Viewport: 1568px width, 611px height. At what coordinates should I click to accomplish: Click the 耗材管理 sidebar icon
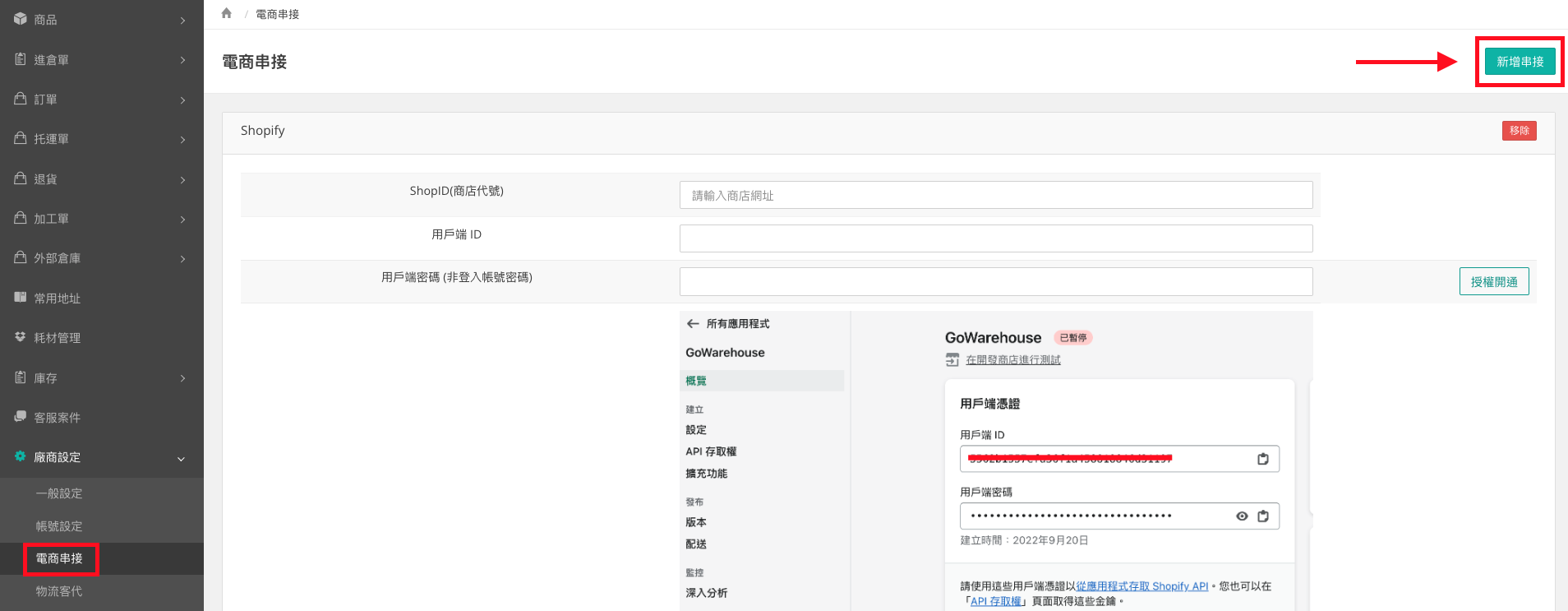pos(21,337)
